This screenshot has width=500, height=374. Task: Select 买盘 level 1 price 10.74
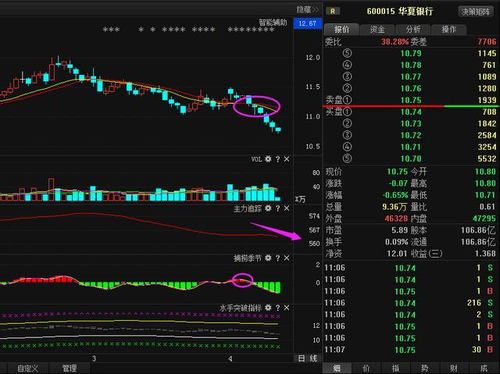[x=411, y=112]
